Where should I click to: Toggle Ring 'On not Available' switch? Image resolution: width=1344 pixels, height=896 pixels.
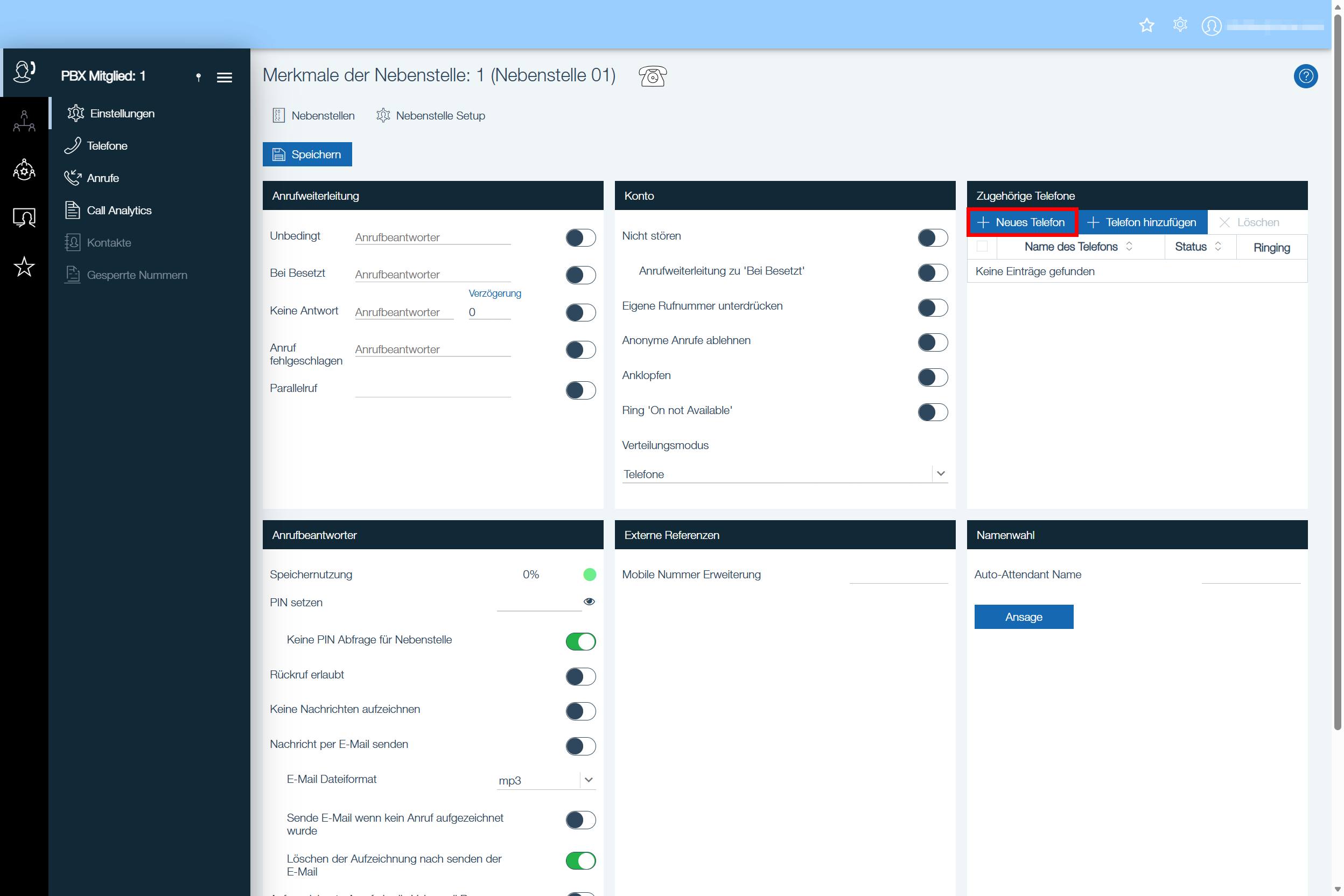click(933, 412)
